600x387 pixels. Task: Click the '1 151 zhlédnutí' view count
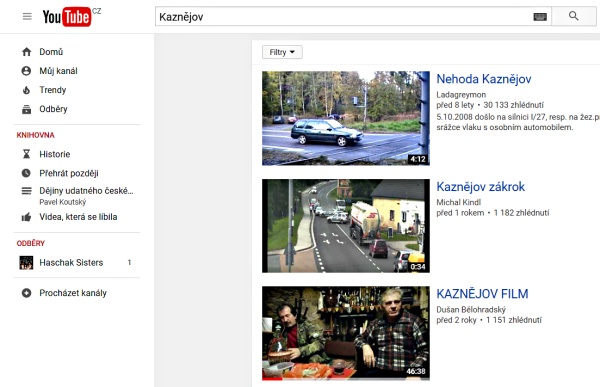click(514, 320)
